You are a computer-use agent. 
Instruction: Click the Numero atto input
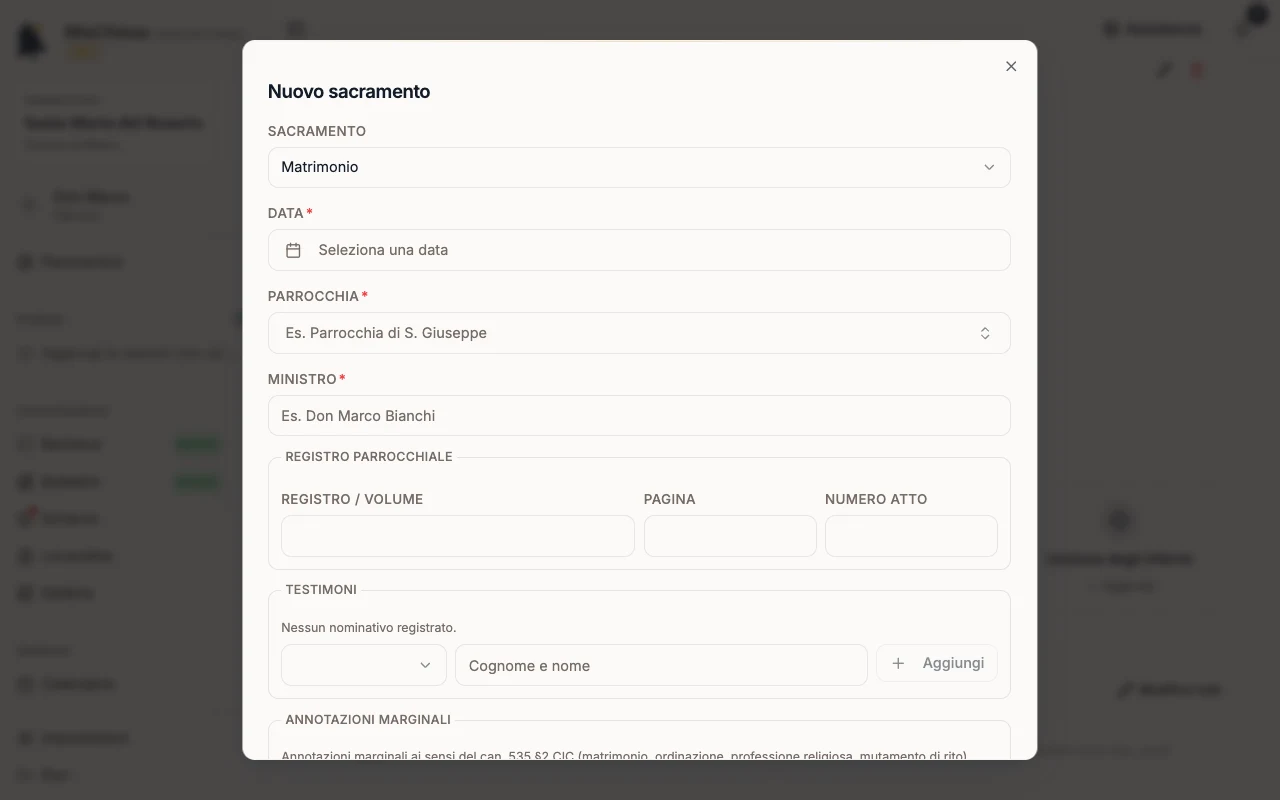coord(911,536)
